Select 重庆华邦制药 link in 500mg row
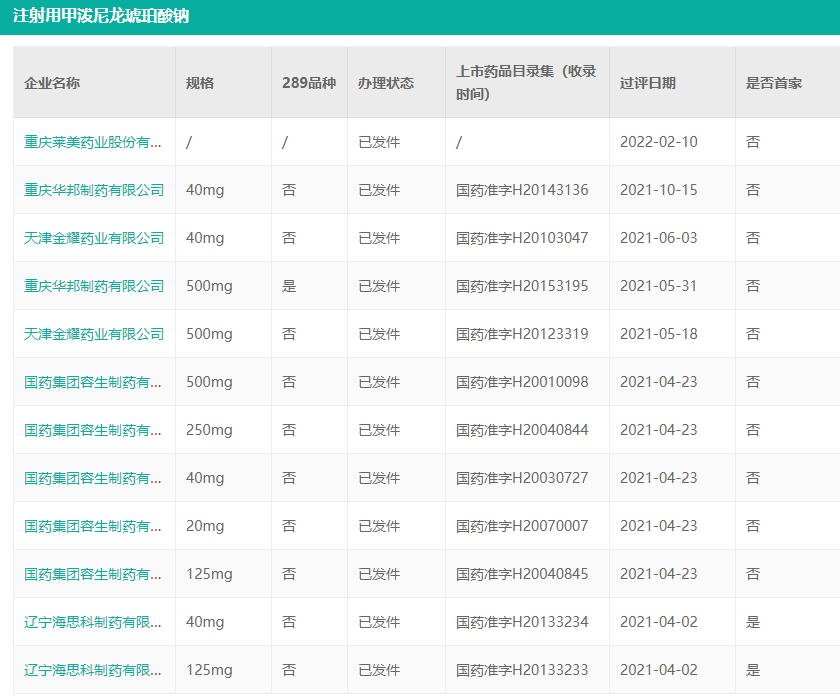The width and height of the screenshot is (840, 696). (94, 286)
